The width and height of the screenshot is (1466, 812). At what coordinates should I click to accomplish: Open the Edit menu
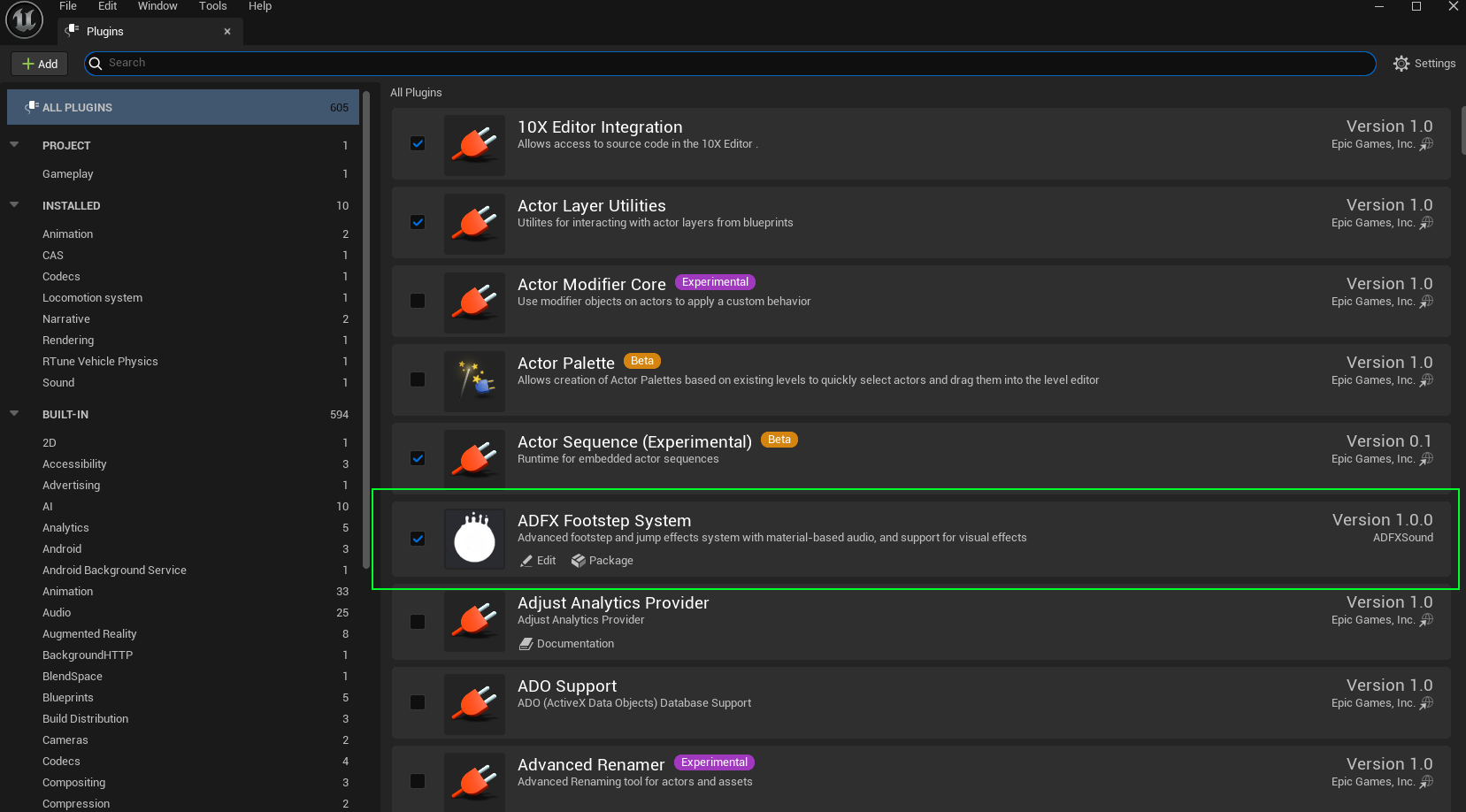107,6
